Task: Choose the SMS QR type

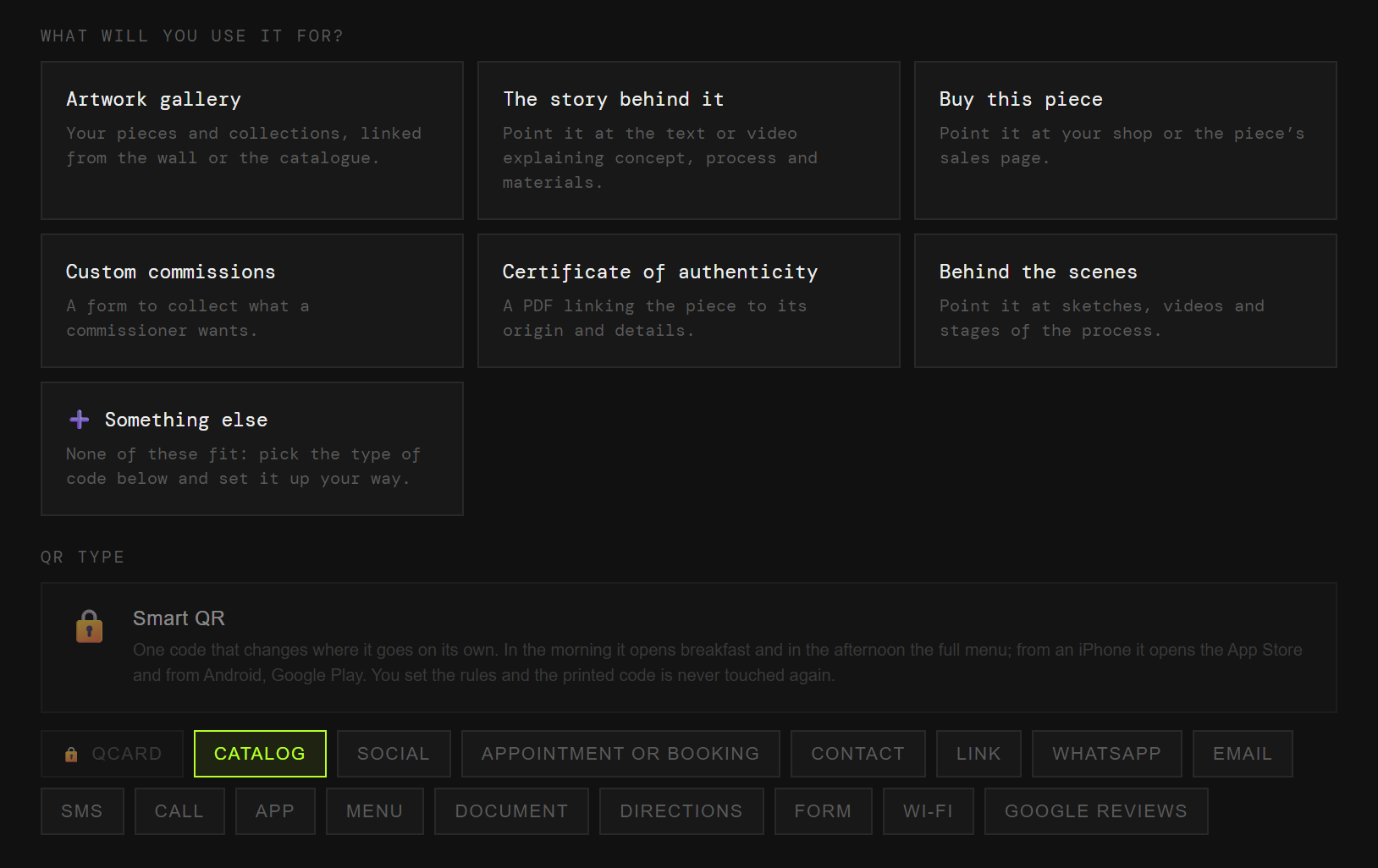Action: tap(82, 811)
